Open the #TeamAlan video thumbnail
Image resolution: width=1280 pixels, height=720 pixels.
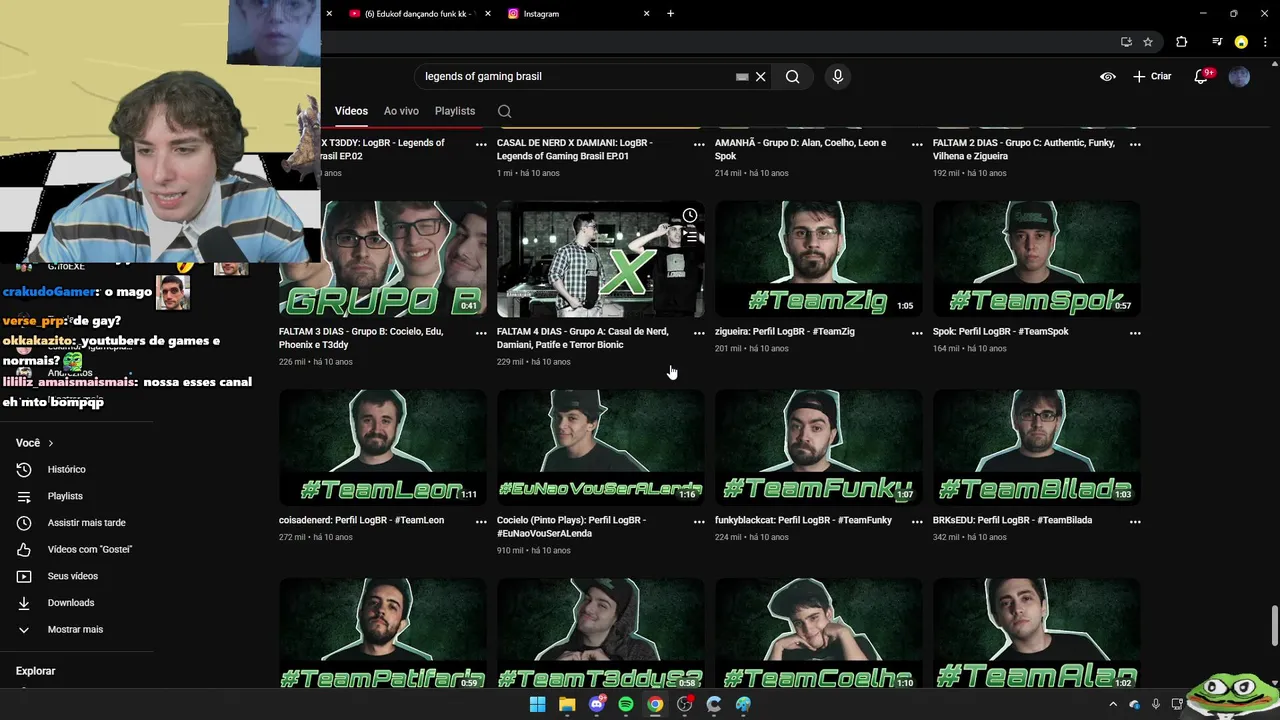[x=1037, y=632]
